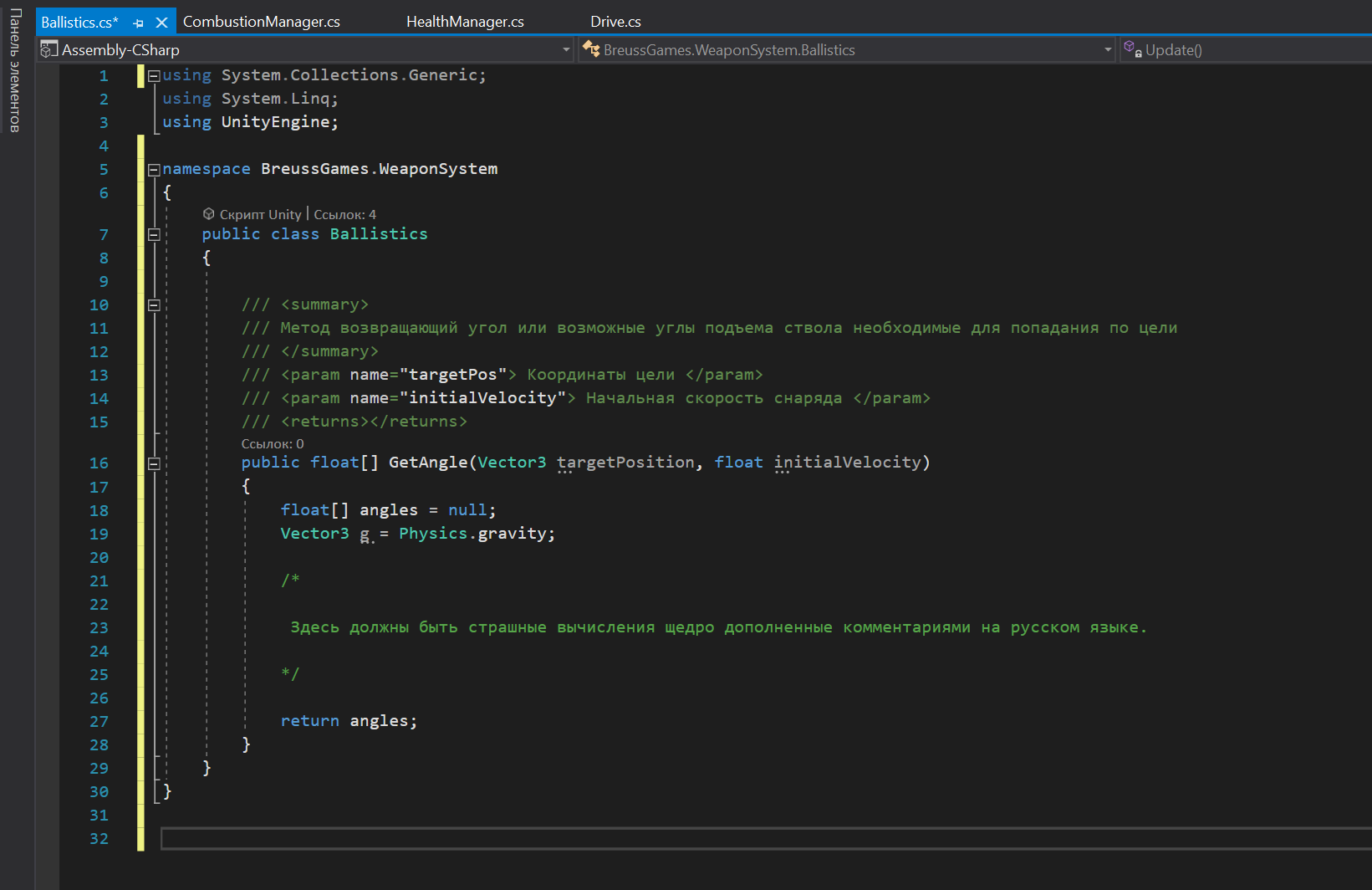Click the returns tag comment on line 15
Image resolution: width=1372 pixels, height=890 pixels.
(x=354, y=422)
